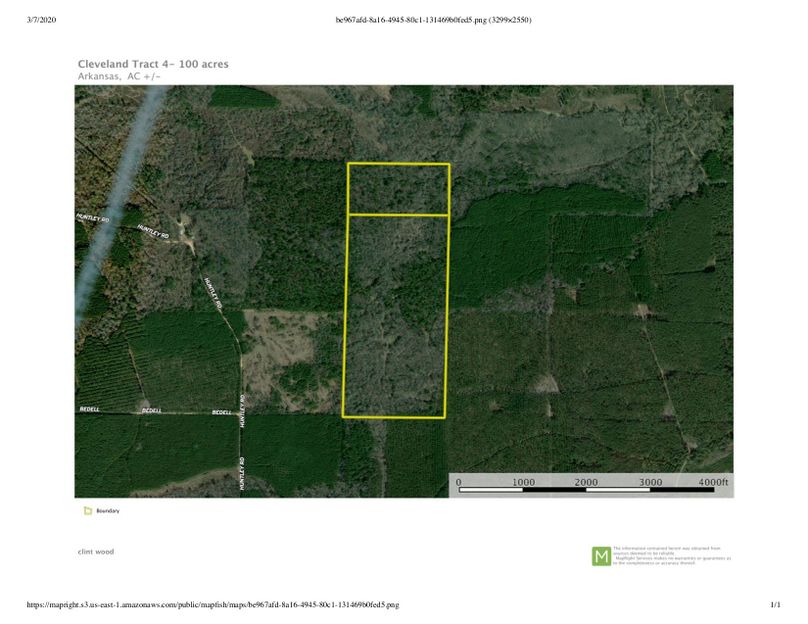
Task: Click the 4000ft scale bar label
Action: pyautogui.click(x=715, y=482)
